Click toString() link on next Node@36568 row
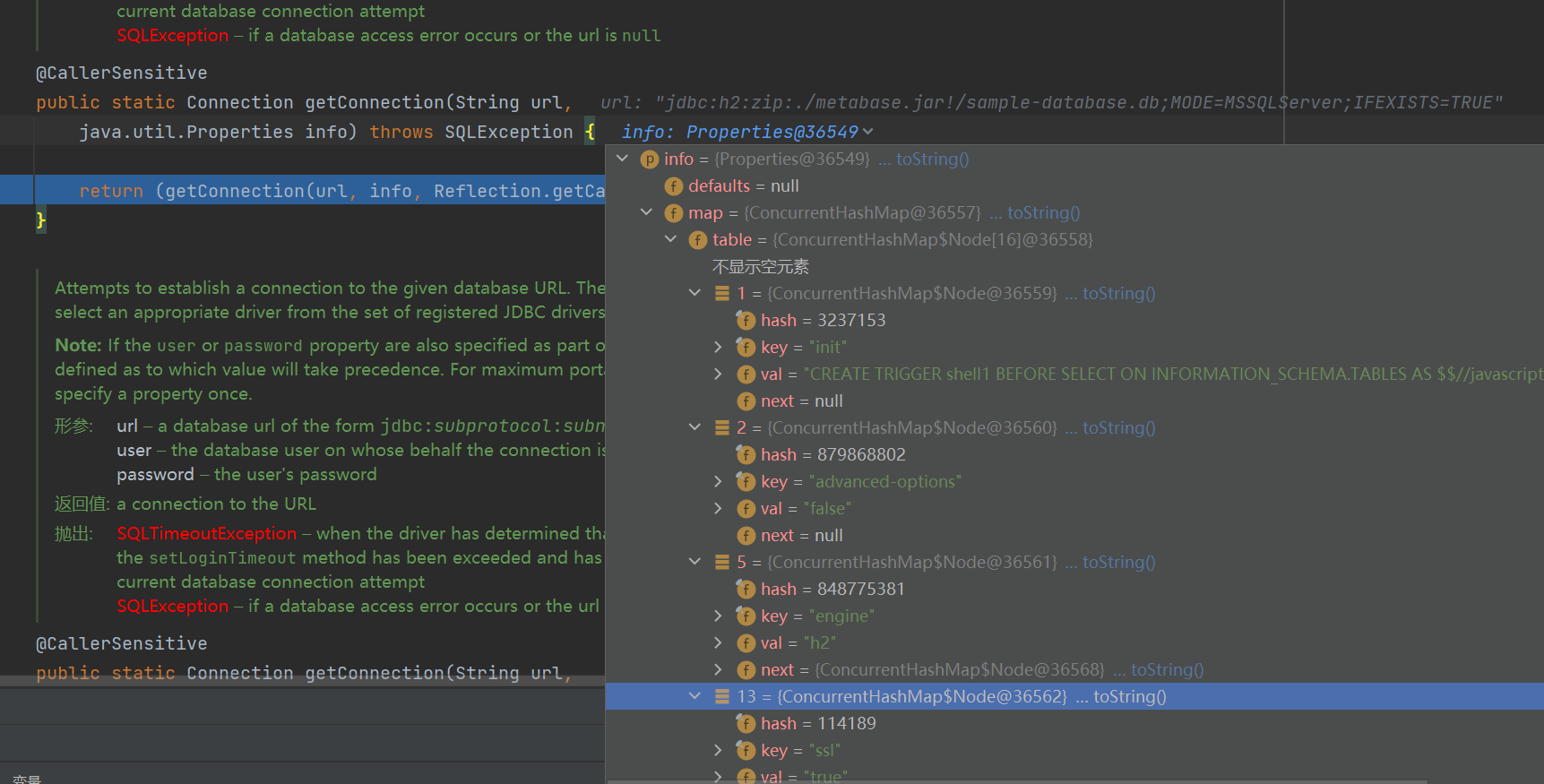The image size is (1544, 784). 1167,669
